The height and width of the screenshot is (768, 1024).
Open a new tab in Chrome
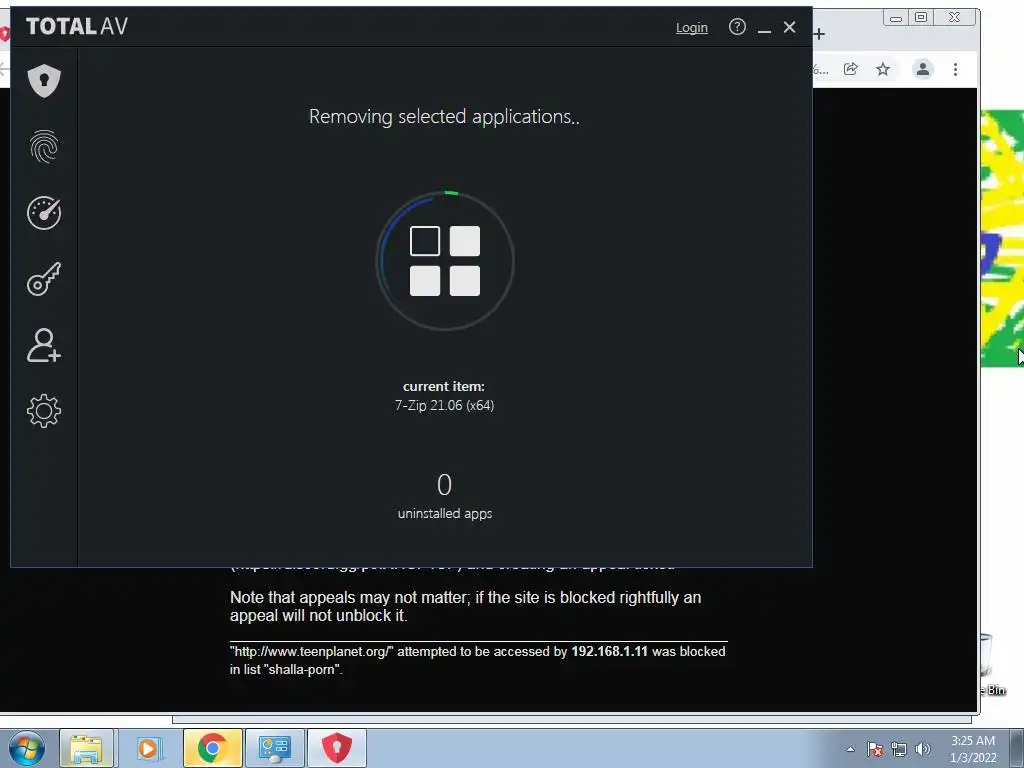(x=820, y=34)
